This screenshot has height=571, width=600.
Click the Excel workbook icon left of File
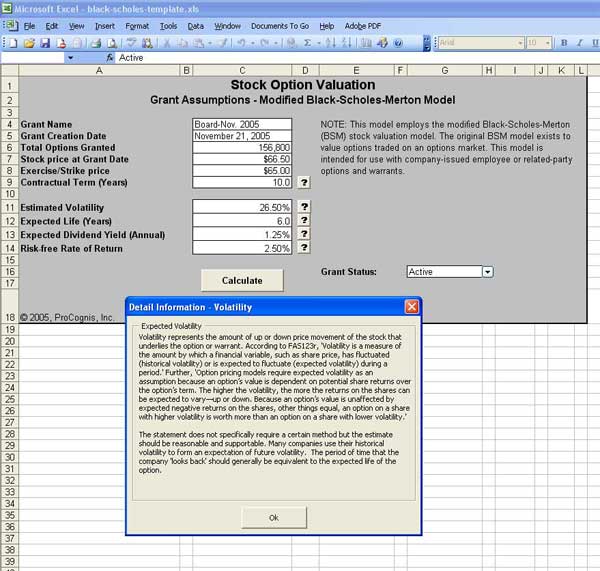pyautogui.click(x=11, y=26)
